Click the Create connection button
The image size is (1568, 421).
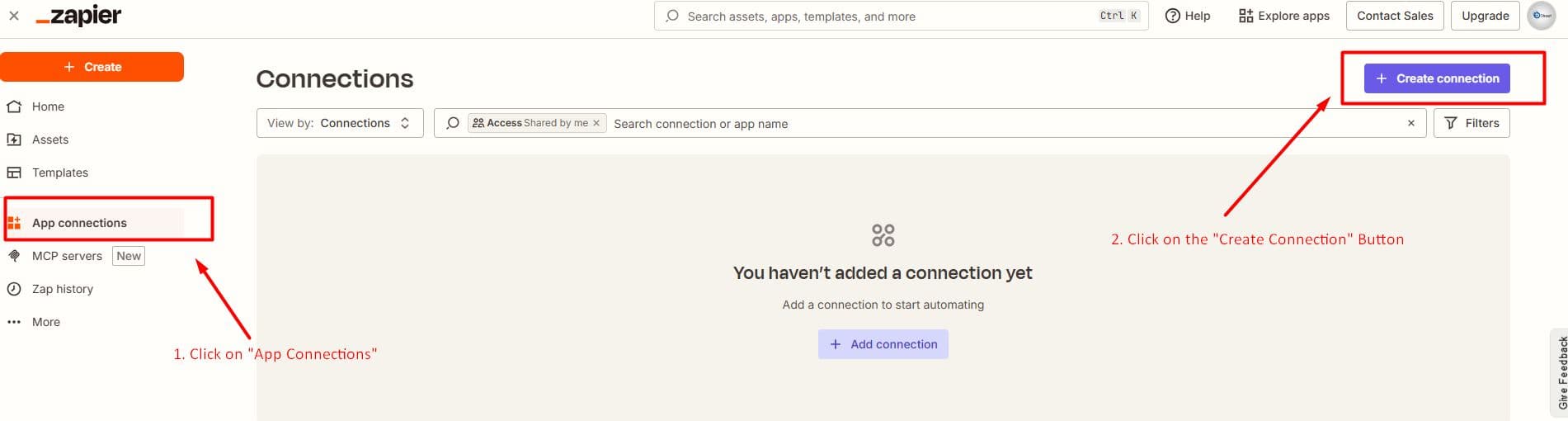coord(1437,78)
